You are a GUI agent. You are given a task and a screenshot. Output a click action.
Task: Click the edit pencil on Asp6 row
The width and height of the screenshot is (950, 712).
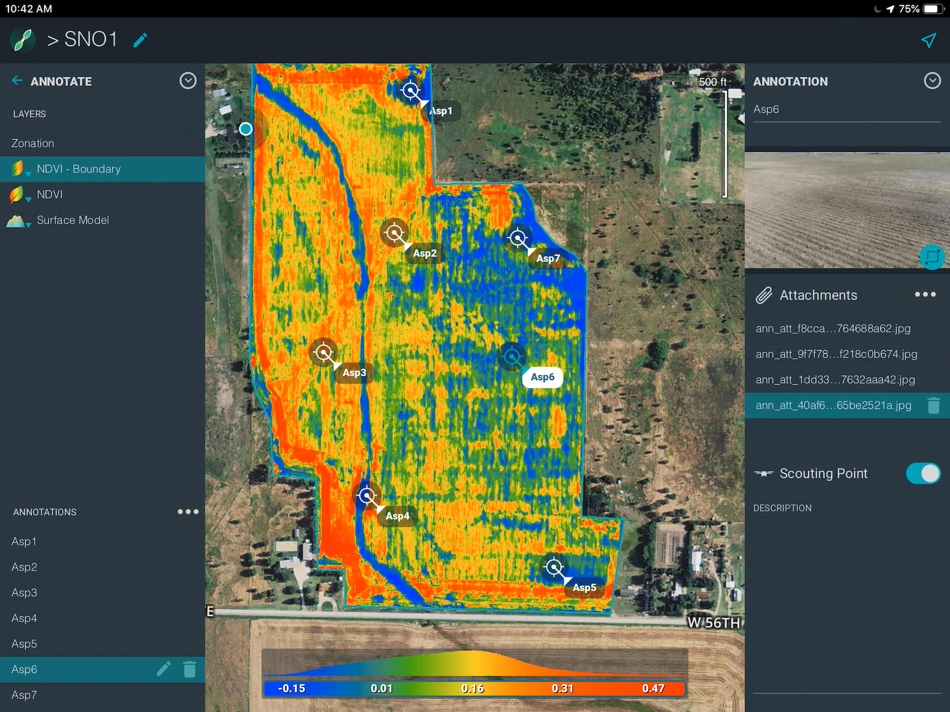(x=164, y=669)
